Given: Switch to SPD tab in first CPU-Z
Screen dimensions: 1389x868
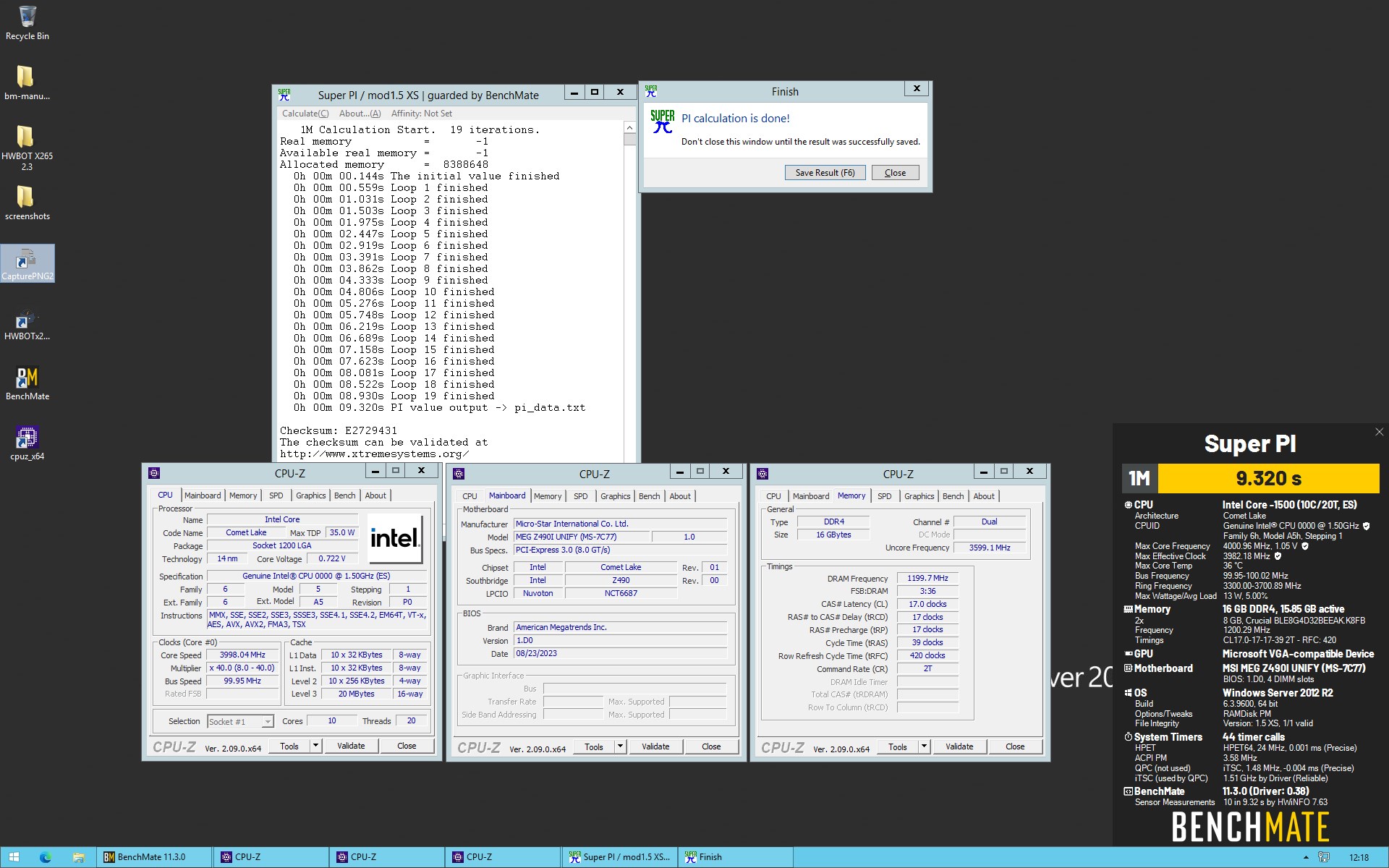Looking at the screenshot, I should 276,495.
